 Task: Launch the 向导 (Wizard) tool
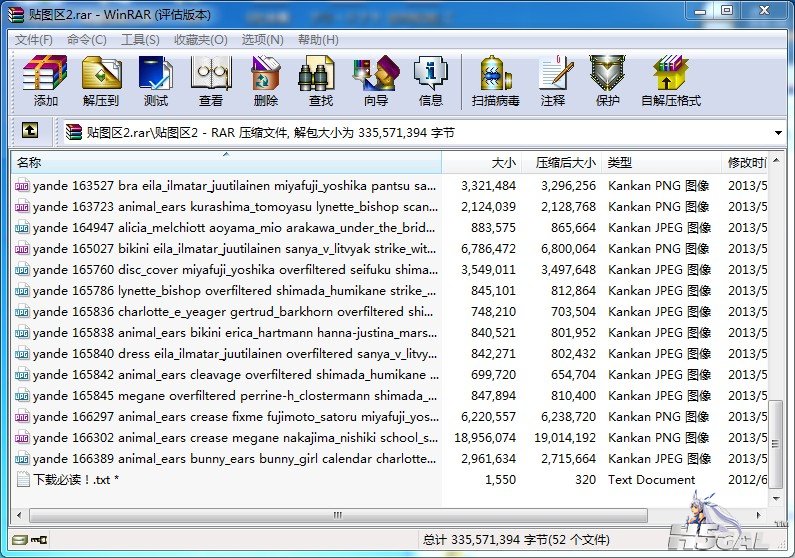376,82
